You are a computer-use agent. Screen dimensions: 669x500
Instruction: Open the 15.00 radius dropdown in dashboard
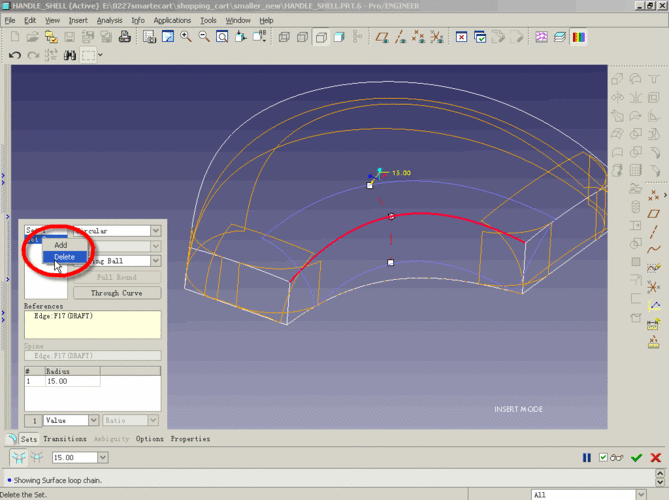pos(102,457)
